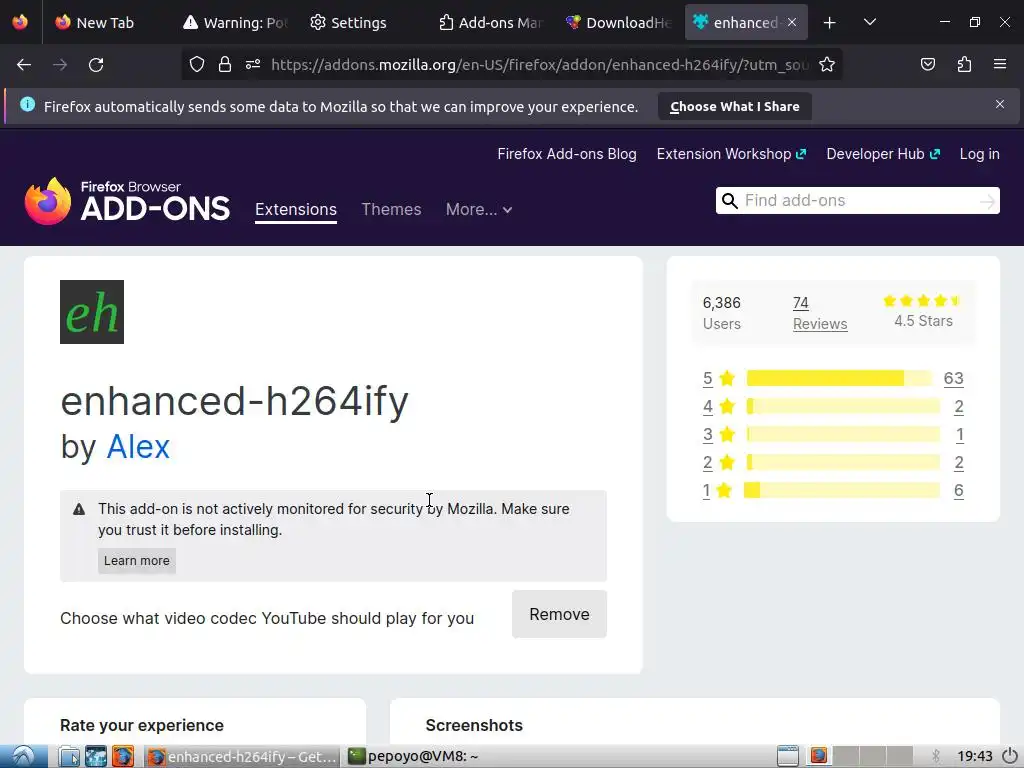Click the Firefox View icon in tab bar
The image size is (1024, 768).
click(x=20, y=22)
